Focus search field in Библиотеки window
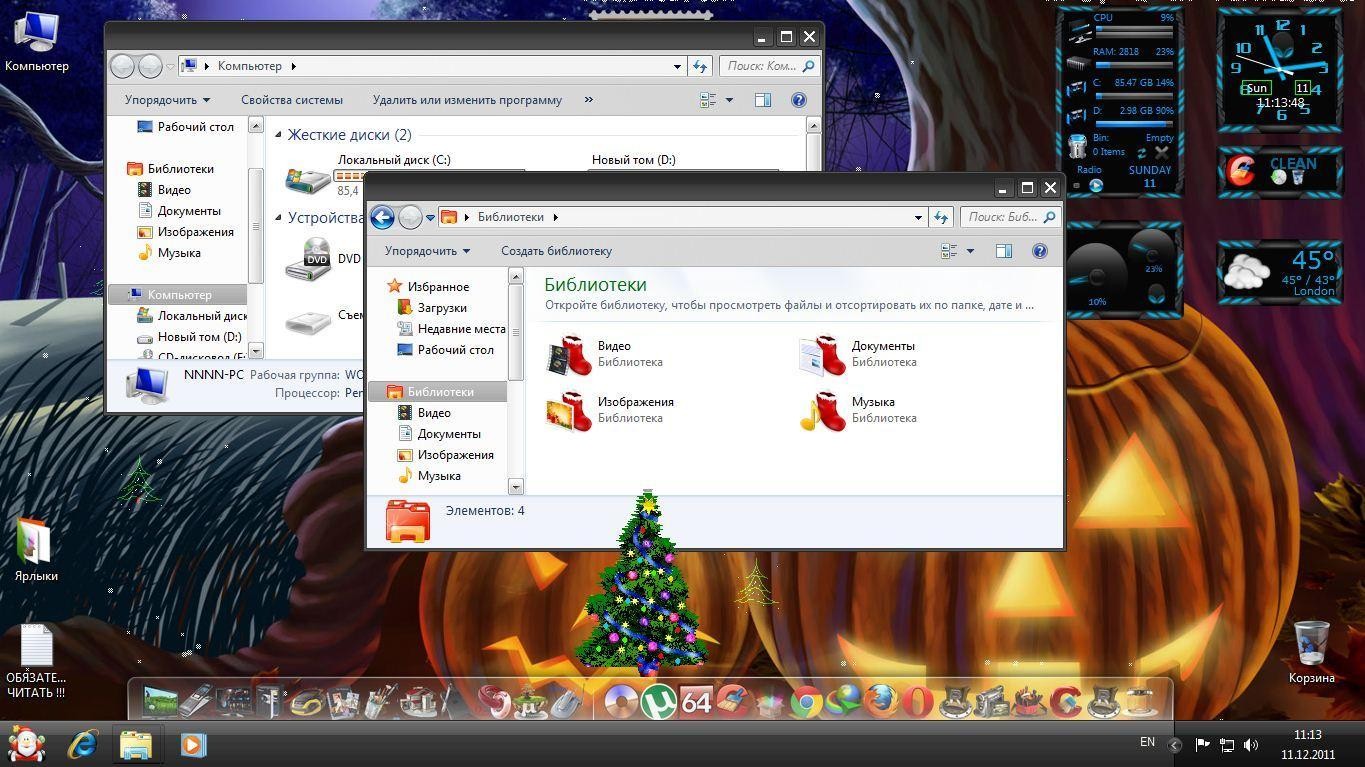 (1010, 217)
